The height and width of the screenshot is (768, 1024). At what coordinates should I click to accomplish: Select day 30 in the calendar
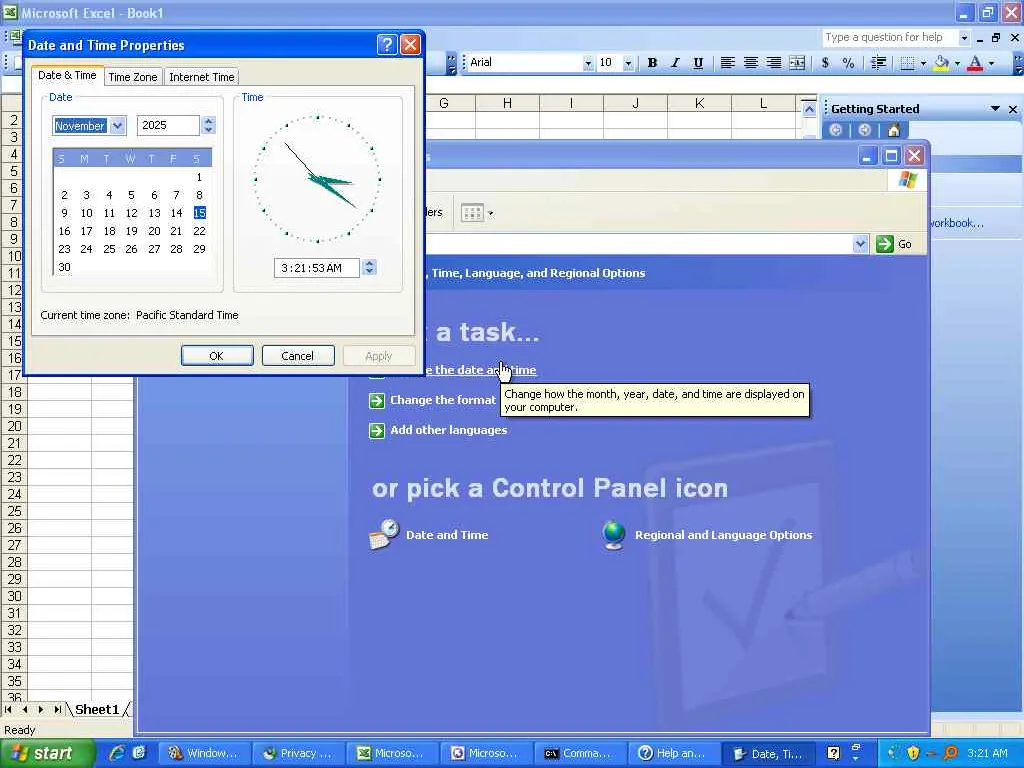tap(64, 267)
